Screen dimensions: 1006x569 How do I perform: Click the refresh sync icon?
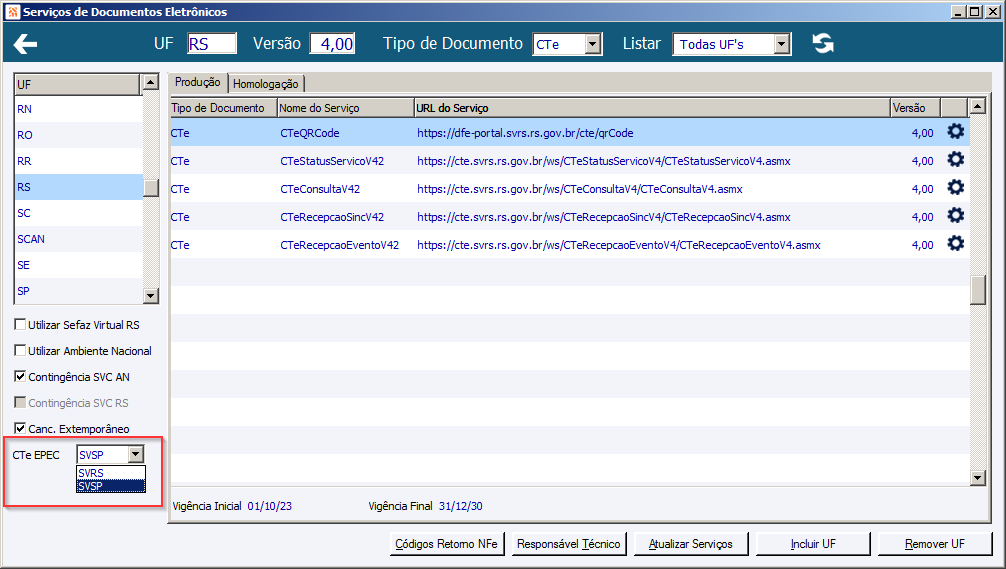(x=823, y=44)
